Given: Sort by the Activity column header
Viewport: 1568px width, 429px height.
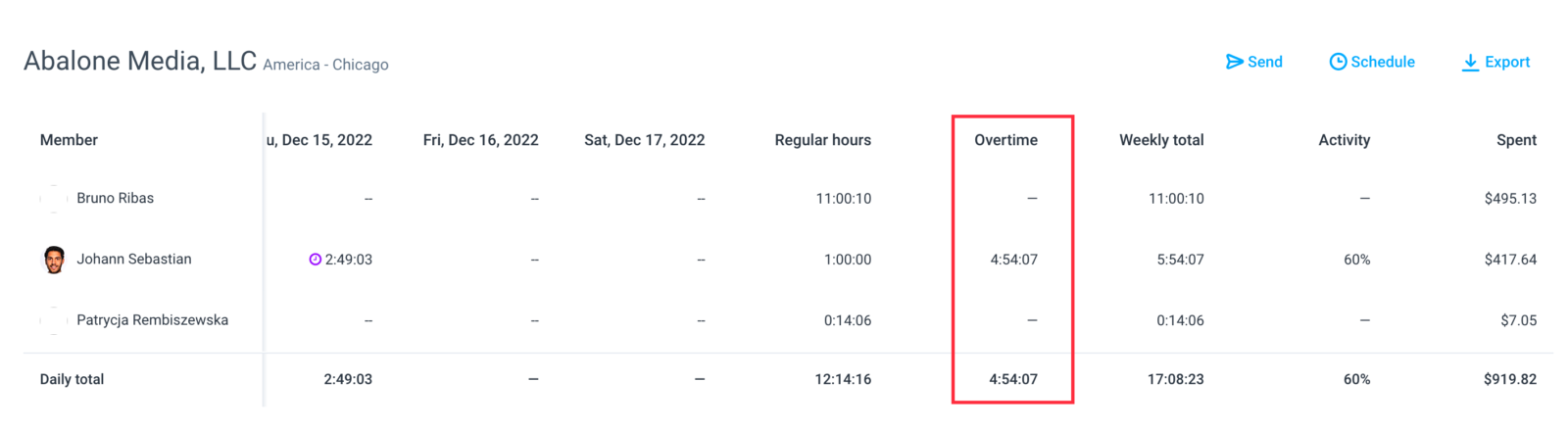Looking at the screenshot, I should tap(1344, 140).
